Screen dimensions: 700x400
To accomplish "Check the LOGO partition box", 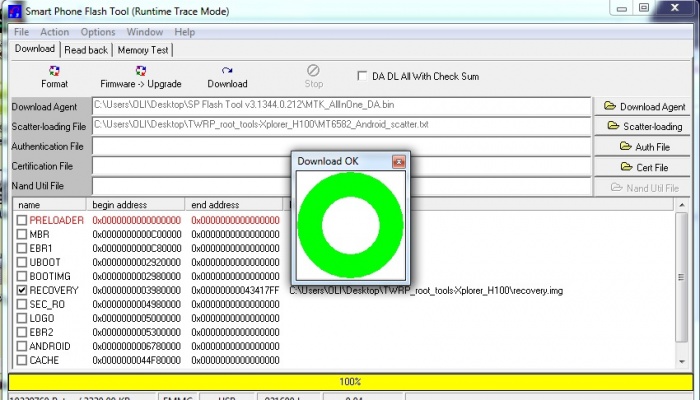I will pyautogui.click(x=21, y=318).
